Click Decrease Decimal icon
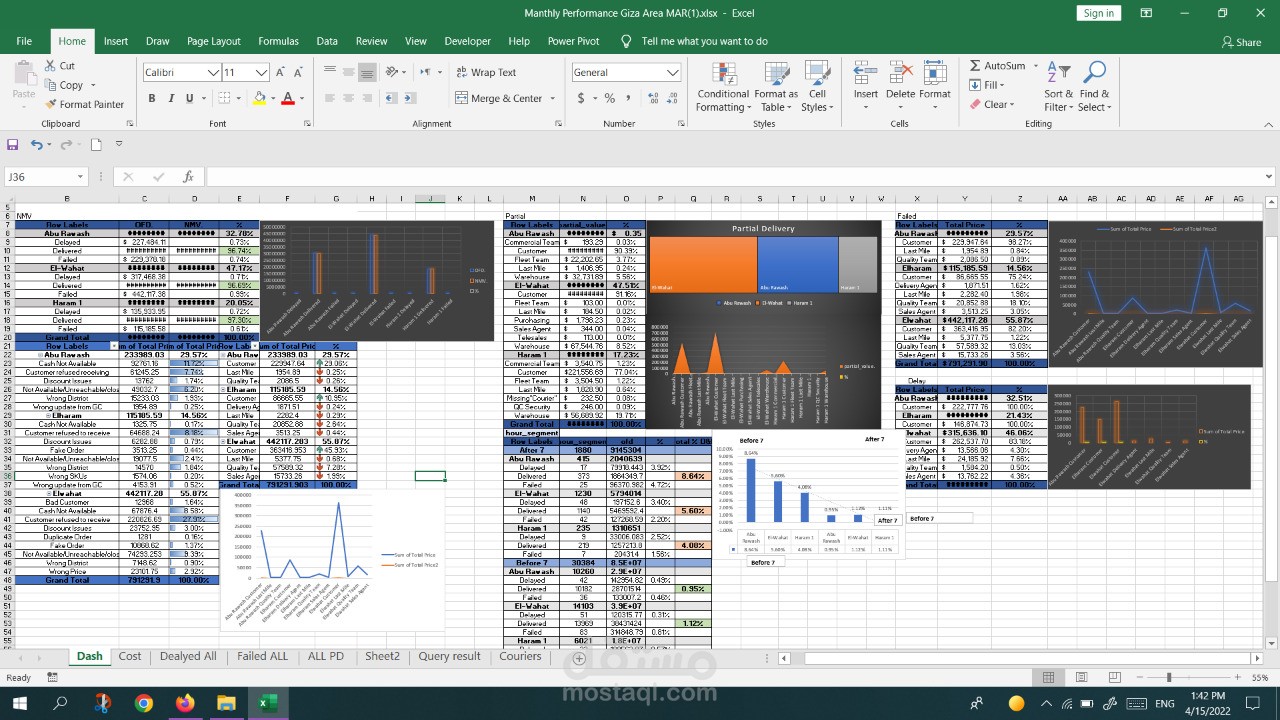Screen dimensions: 1280x720 tap(671, 98)
